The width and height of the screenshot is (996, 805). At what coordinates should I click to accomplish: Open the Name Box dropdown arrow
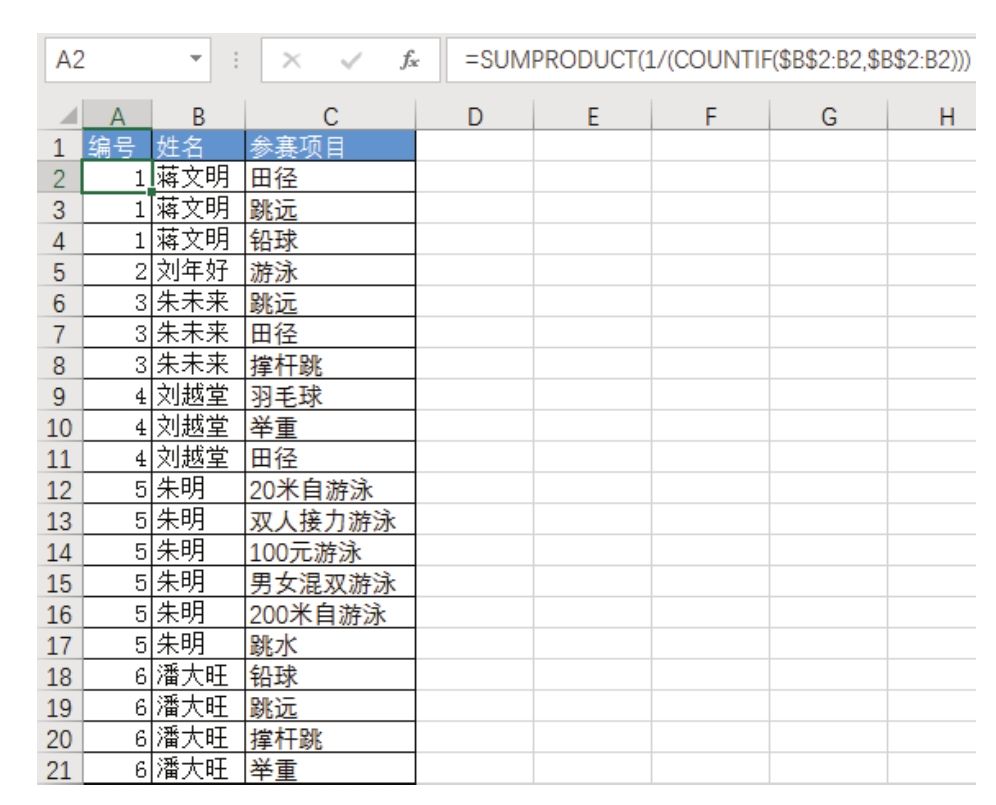(196, 64)
